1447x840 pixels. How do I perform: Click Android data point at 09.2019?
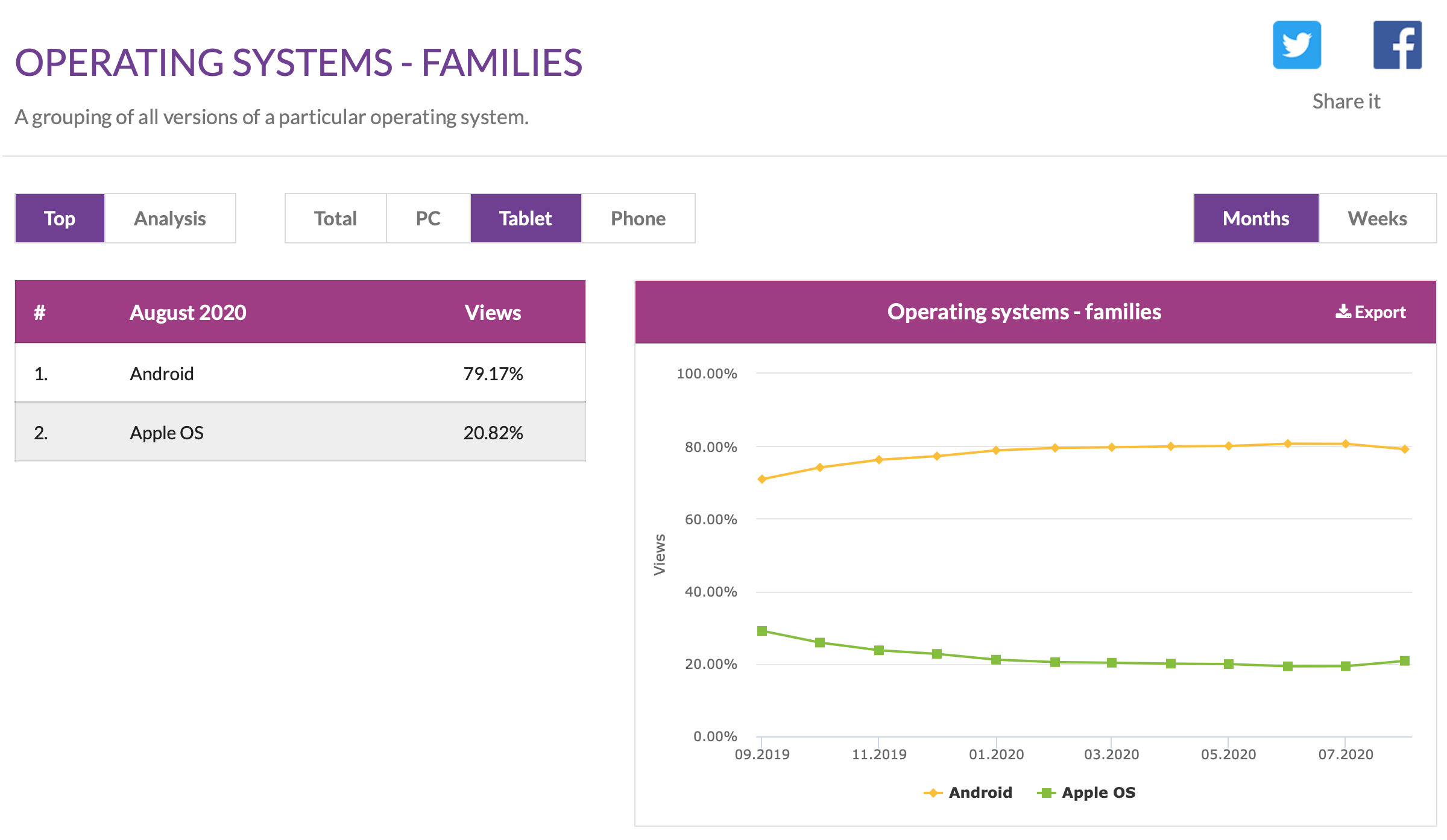coord(762,479)
